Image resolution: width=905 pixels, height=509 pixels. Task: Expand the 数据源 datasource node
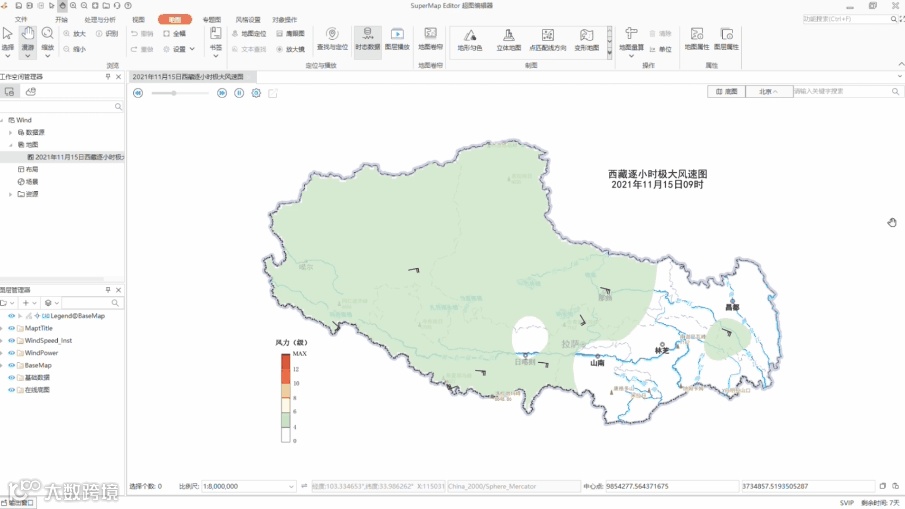click(10, 132)
